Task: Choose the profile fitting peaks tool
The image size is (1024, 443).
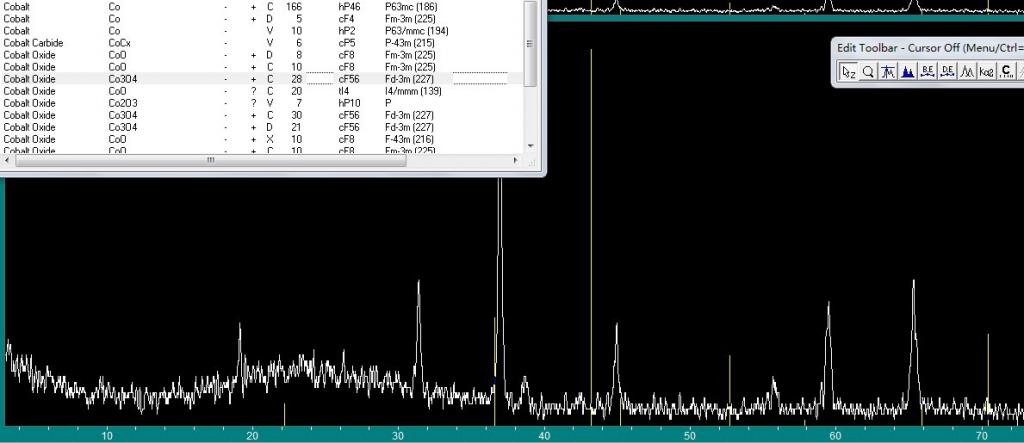Action: (x=967, y=71)
